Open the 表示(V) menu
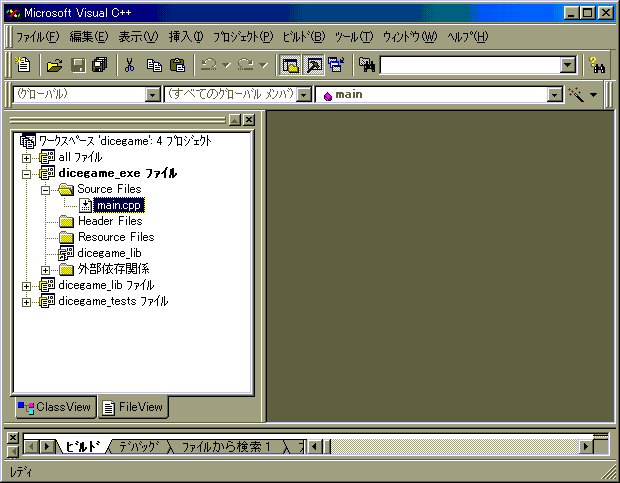The width and height of the screenshot is (620, 483). tap(138, 37)
